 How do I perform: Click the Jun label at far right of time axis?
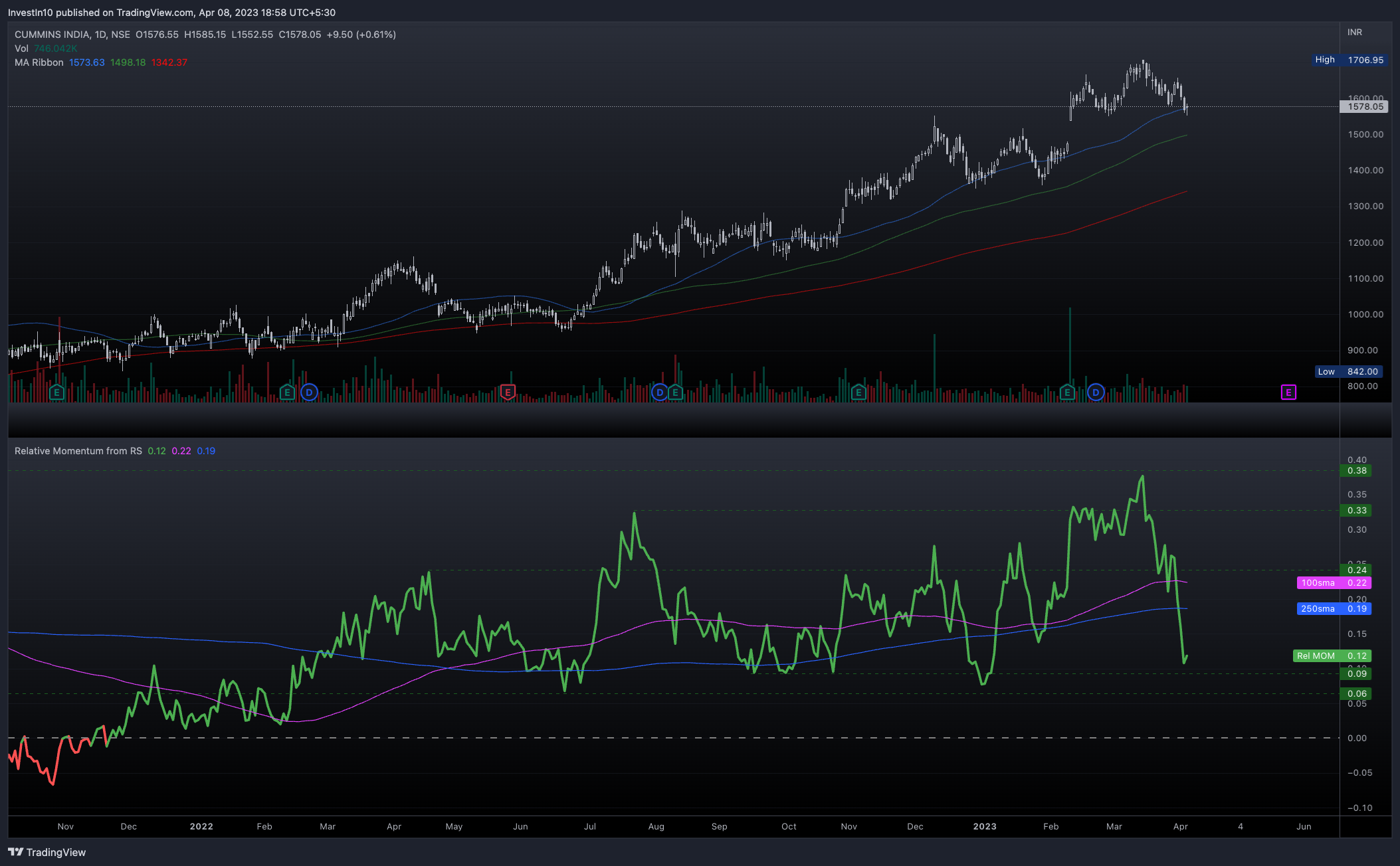(1304, 827)
